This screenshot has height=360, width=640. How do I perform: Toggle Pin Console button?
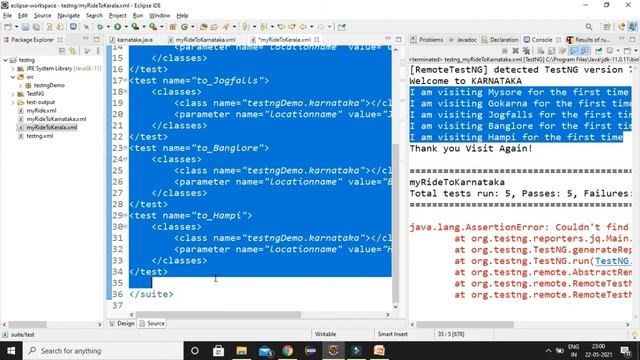point(598,51)
